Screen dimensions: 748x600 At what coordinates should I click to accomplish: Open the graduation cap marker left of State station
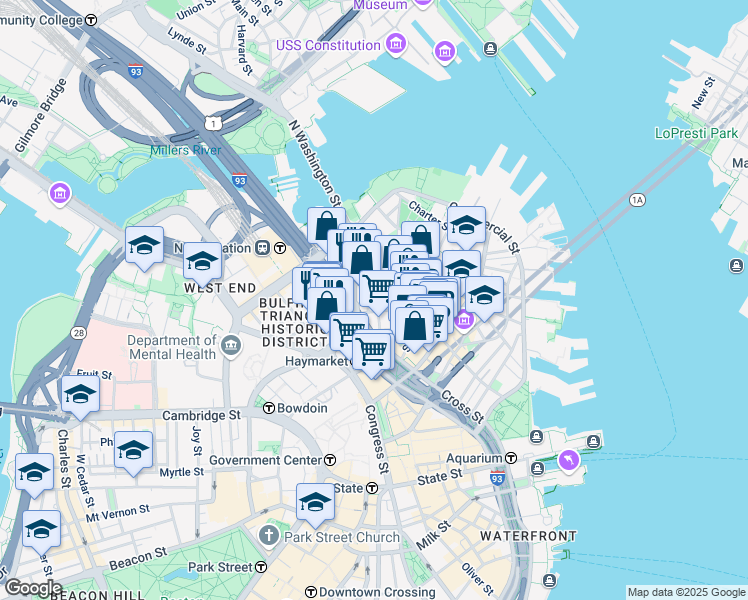[315, 503]
